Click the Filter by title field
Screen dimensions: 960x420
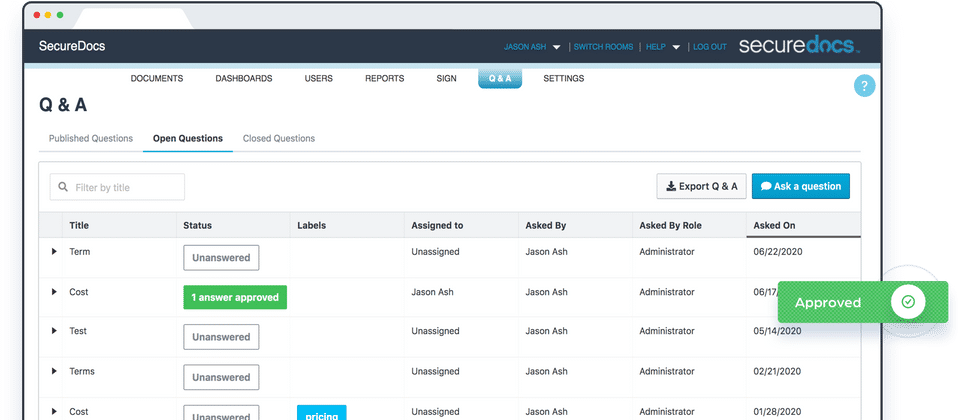click(x=117, y=187)
